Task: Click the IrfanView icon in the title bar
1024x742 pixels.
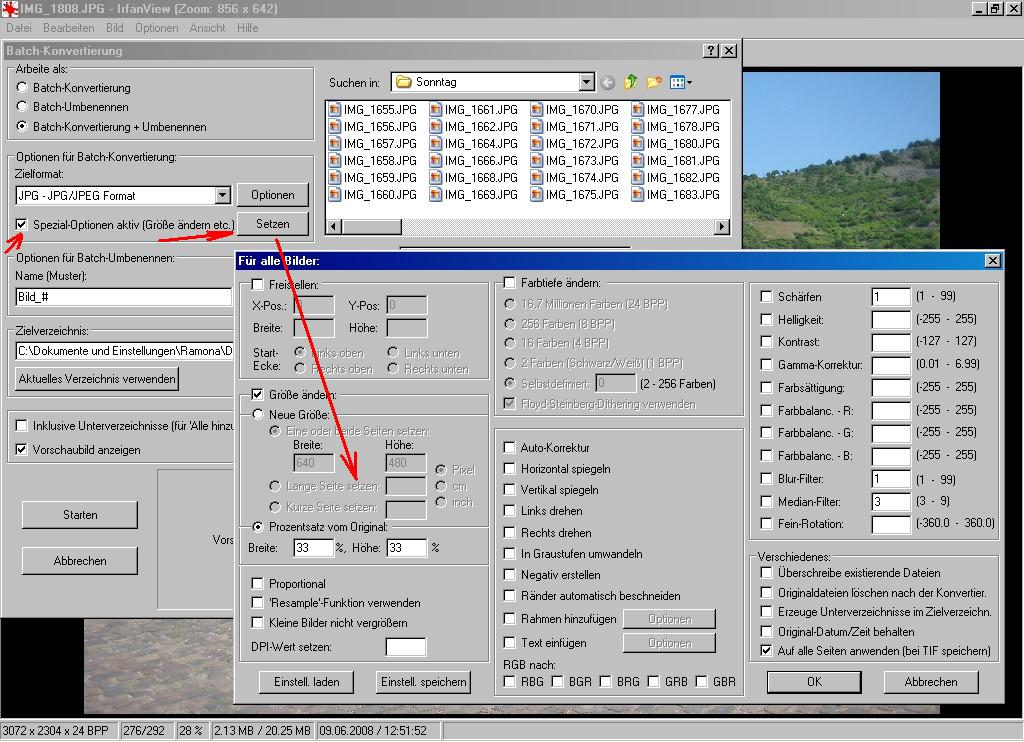Action: (x=9, y=9)
